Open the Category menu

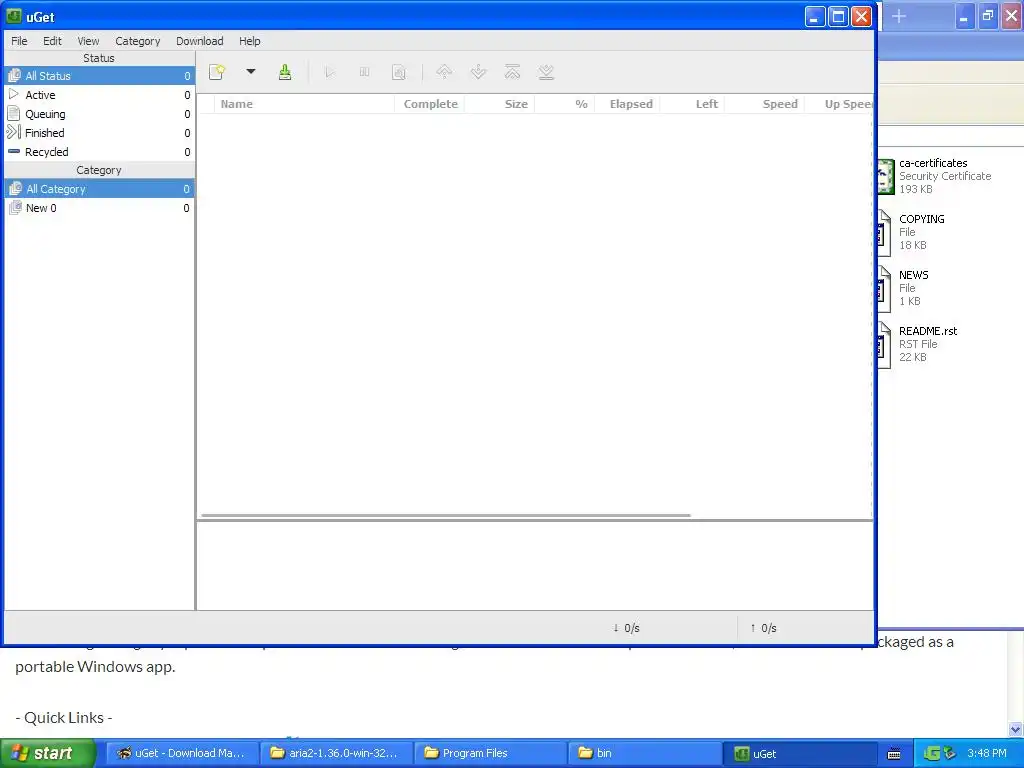137,40
